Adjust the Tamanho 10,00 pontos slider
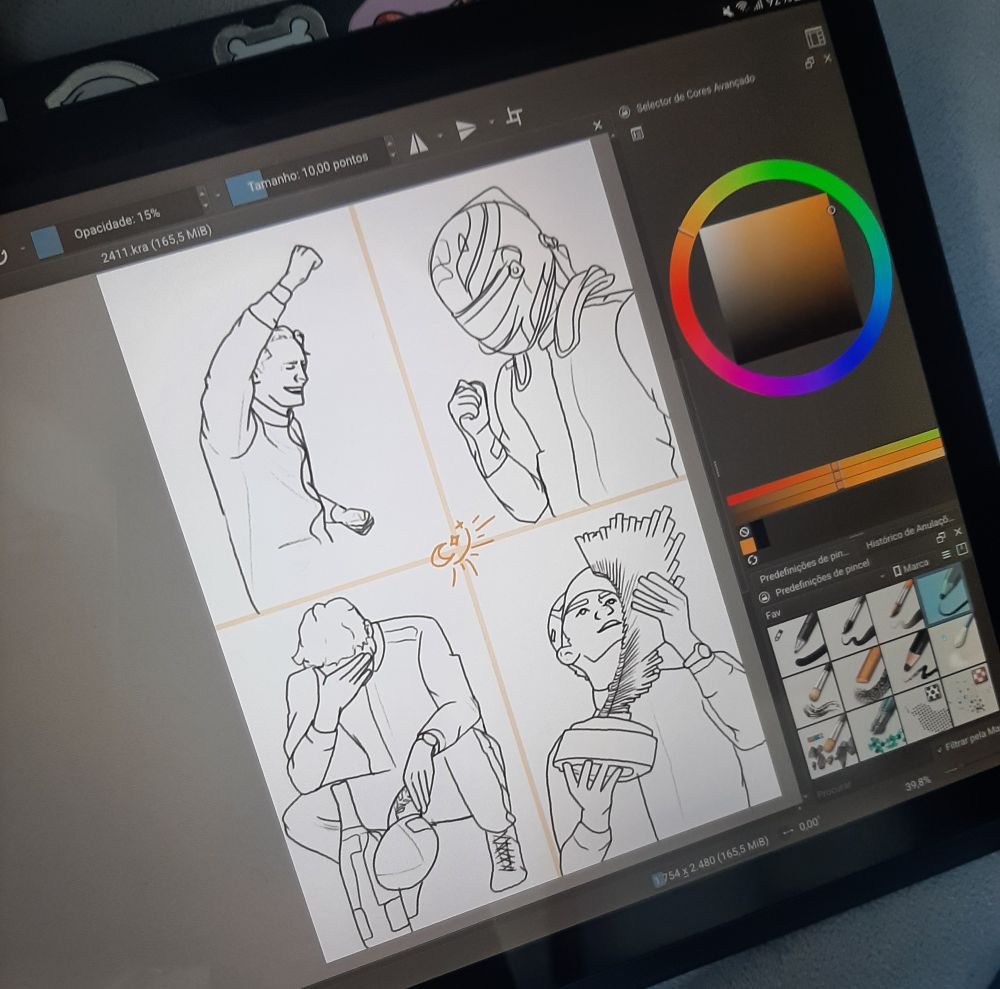This screenshot has width=1000, height=989. click(309, 170)
